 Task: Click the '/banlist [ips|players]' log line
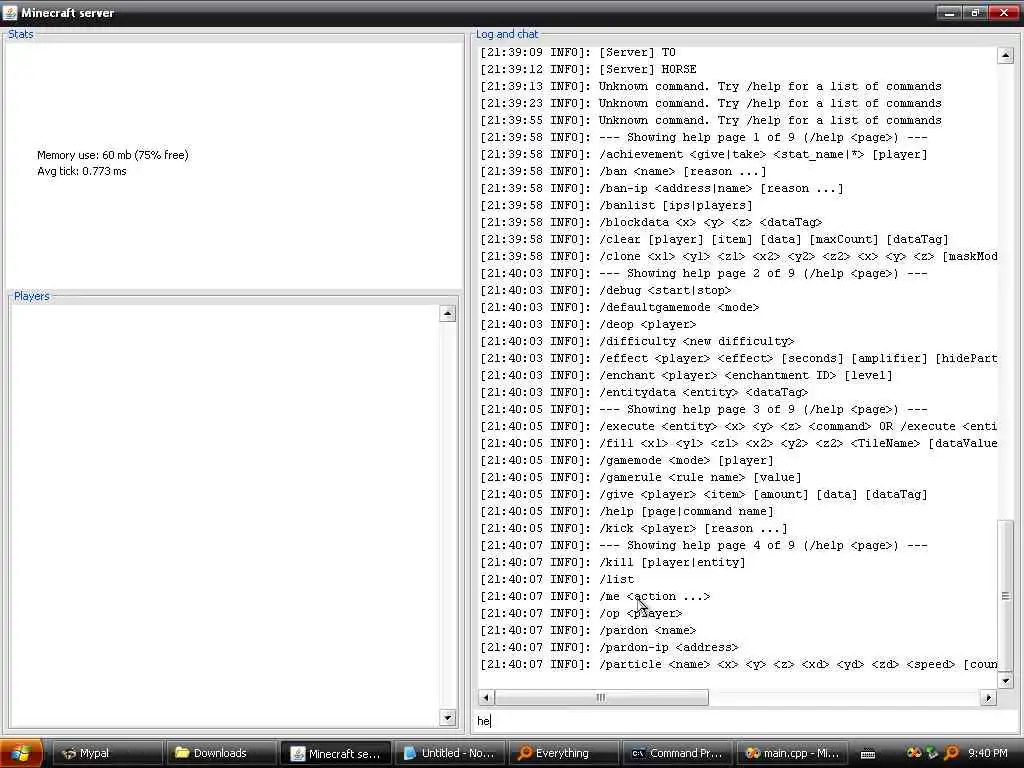(x=616, y=205)
